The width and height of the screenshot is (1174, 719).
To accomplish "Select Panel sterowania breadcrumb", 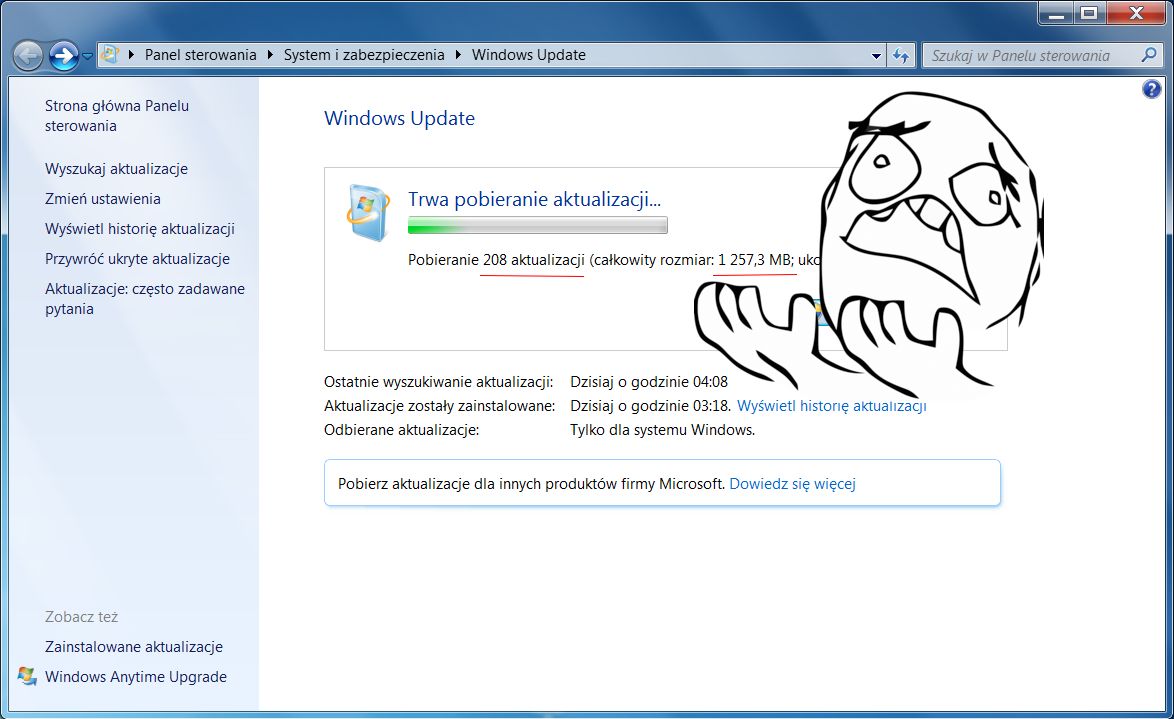I will pyautogui.click(x=201, y=55).
